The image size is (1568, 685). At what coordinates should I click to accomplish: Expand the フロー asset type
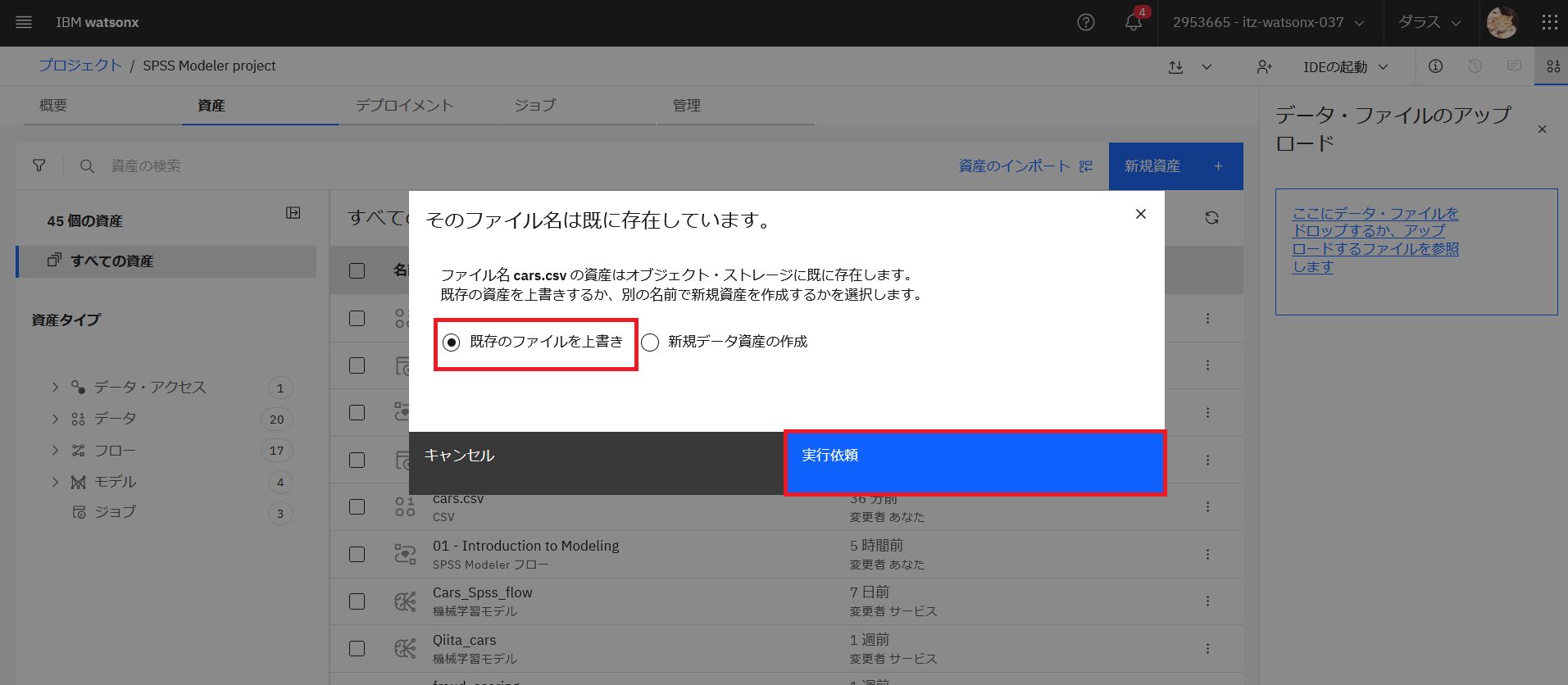55,450
